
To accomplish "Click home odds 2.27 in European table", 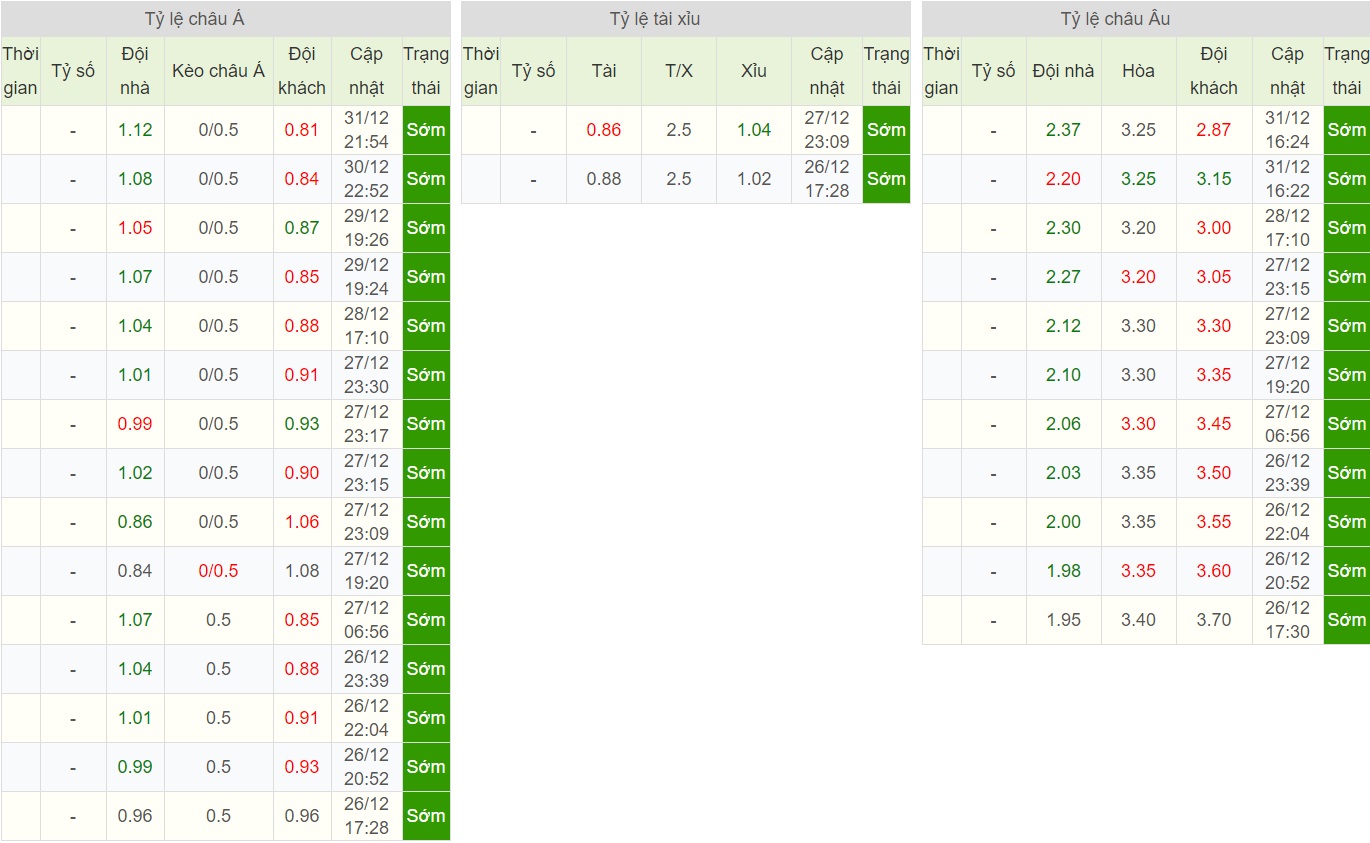I will click(x=1063, y=277).
